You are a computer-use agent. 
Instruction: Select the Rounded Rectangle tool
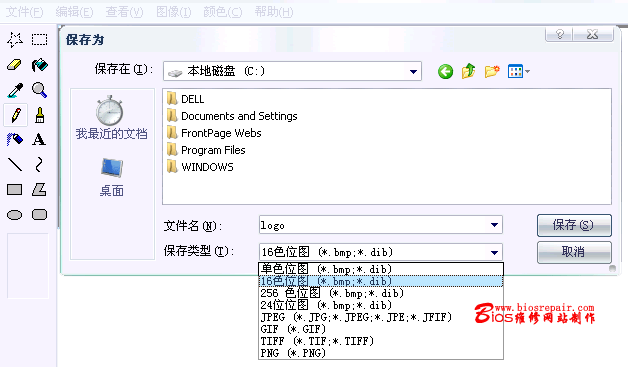39,215
